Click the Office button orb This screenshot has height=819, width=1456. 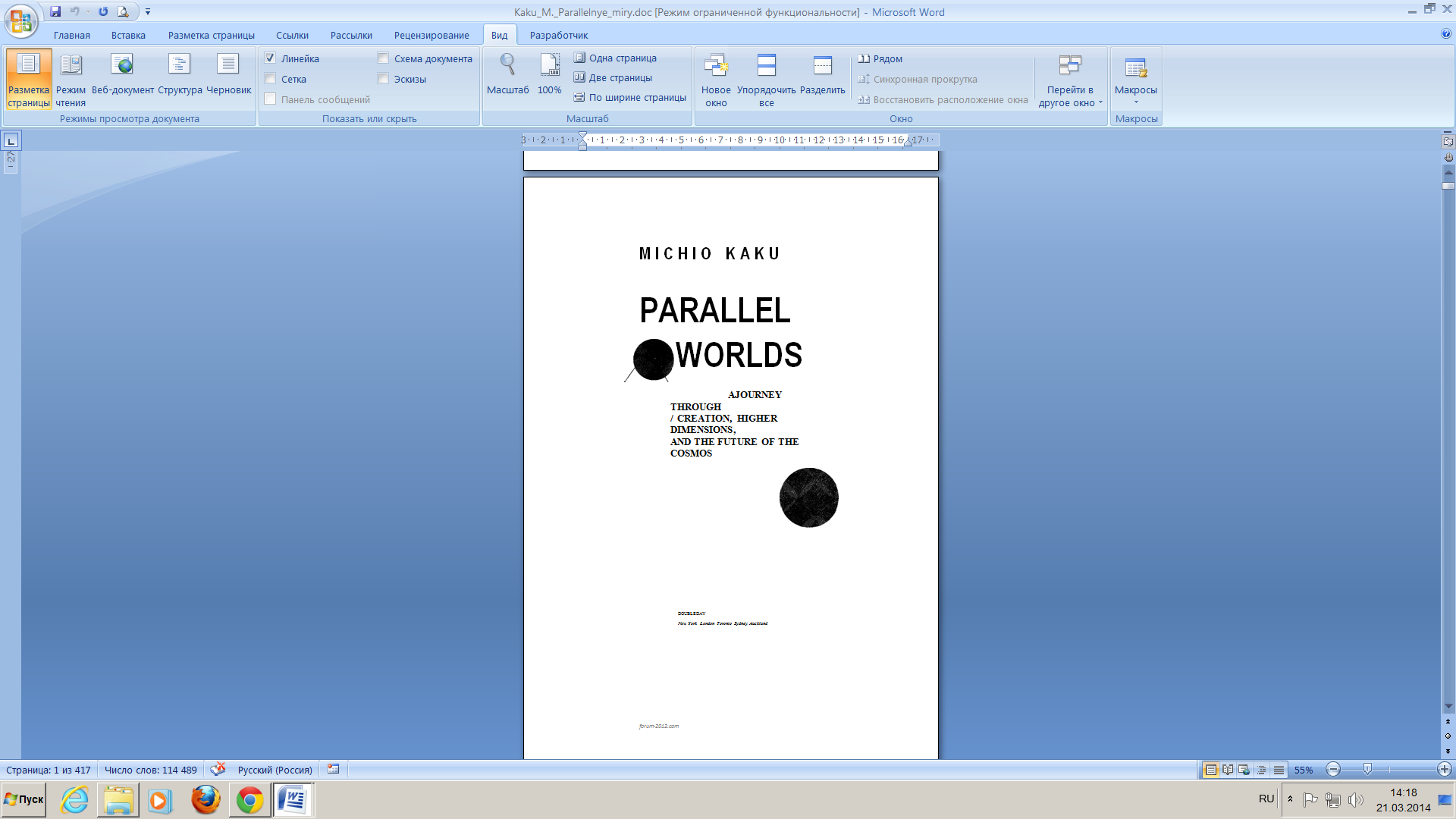pos(20,20)
